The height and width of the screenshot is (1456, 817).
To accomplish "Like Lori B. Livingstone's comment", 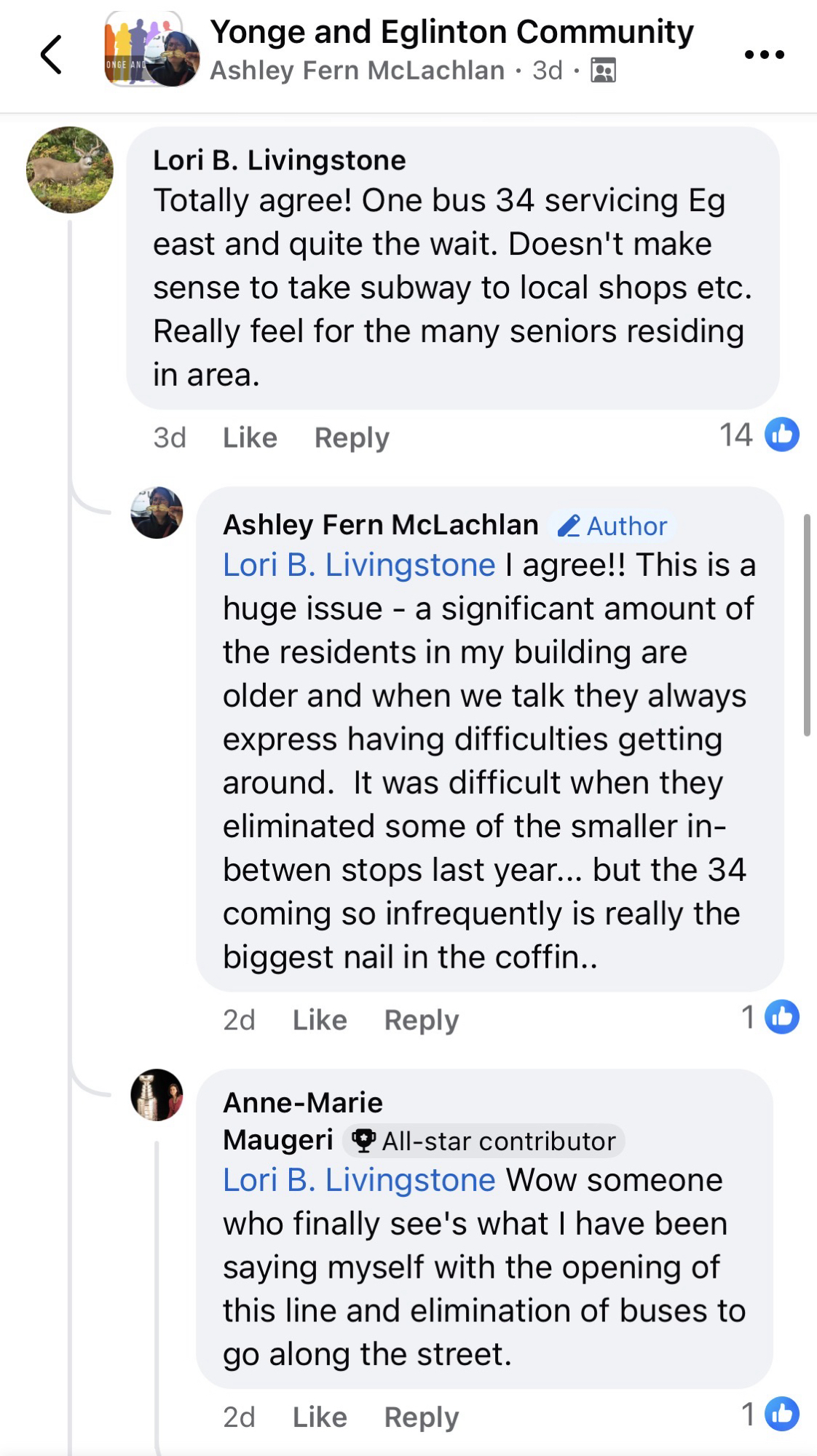I will tap(250, 438).
